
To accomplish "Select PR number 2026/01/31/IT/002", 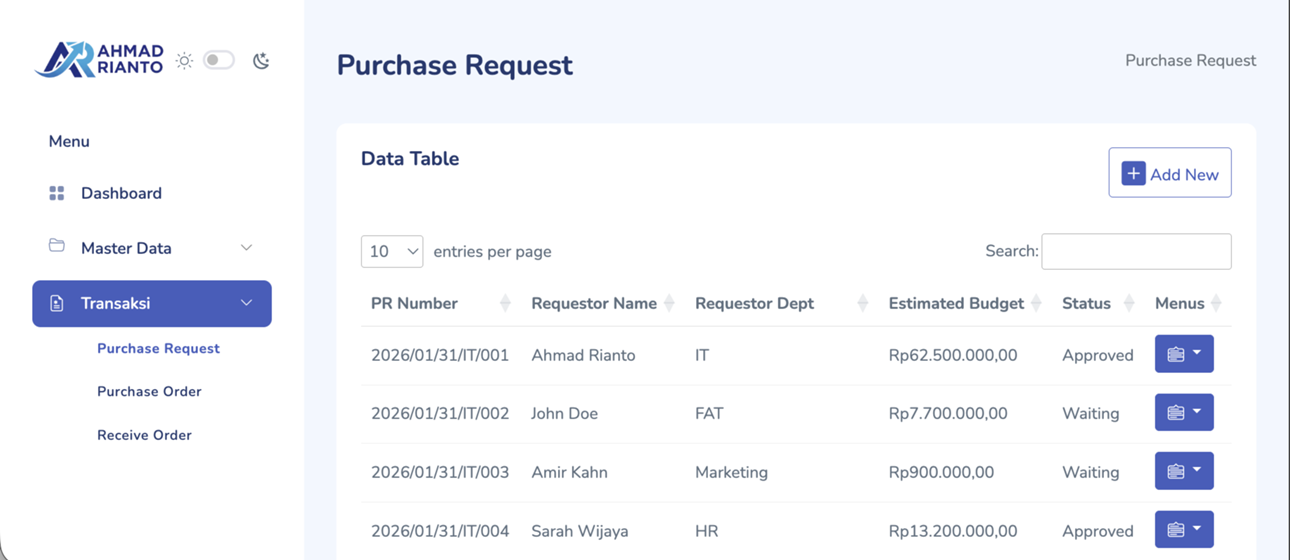I will coord(440,413).
